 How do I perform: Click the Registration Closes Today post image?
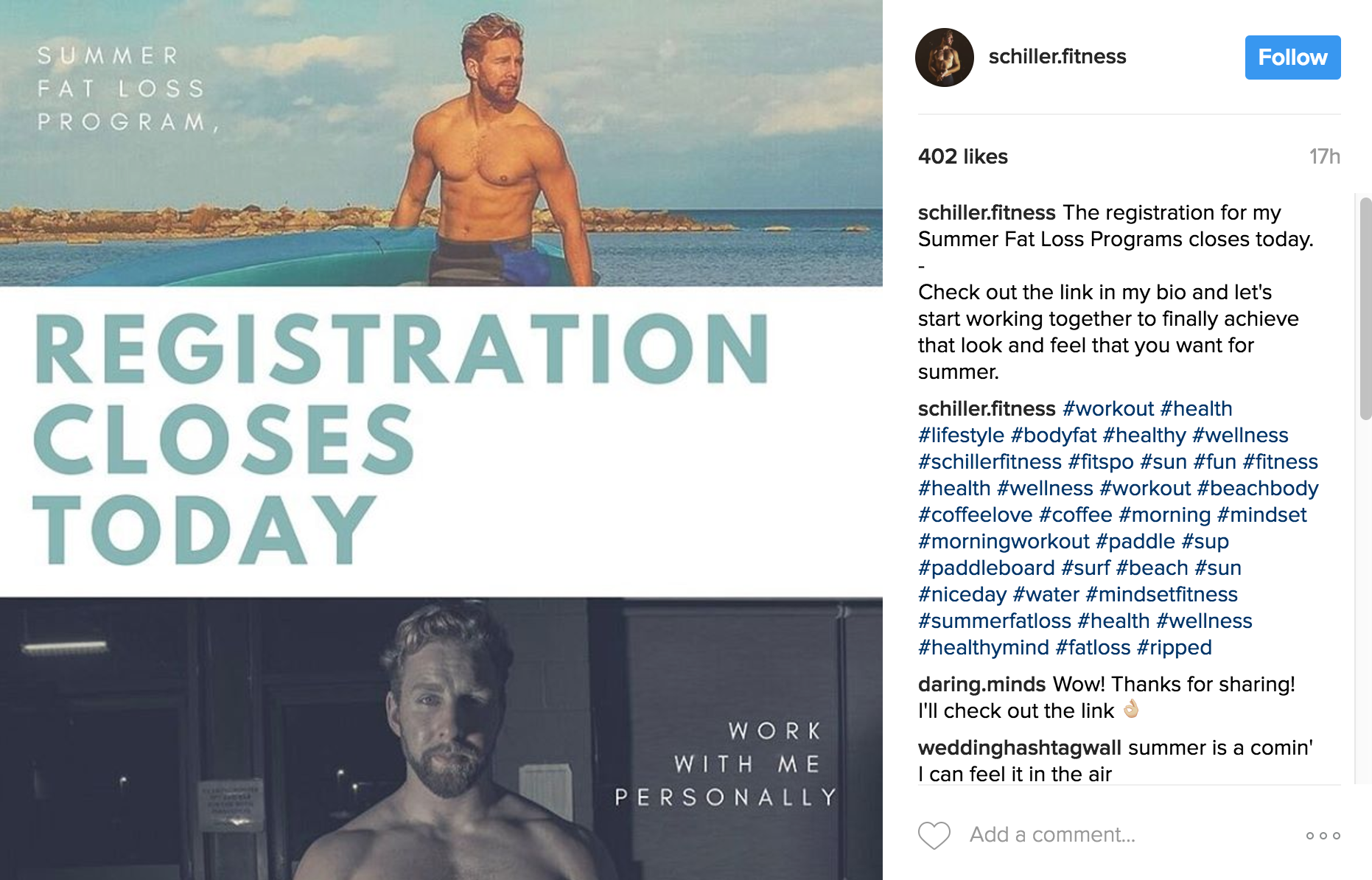[441, 440]
